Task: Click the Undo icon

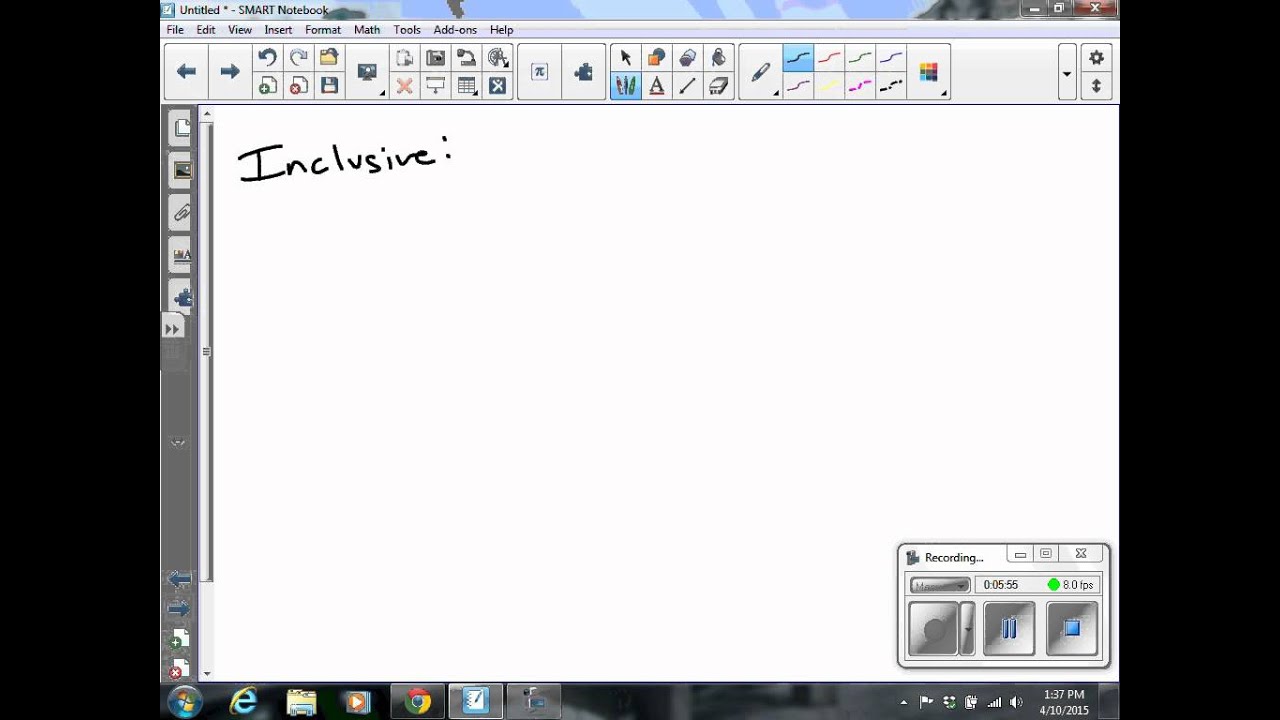Action: coord(267,58)
